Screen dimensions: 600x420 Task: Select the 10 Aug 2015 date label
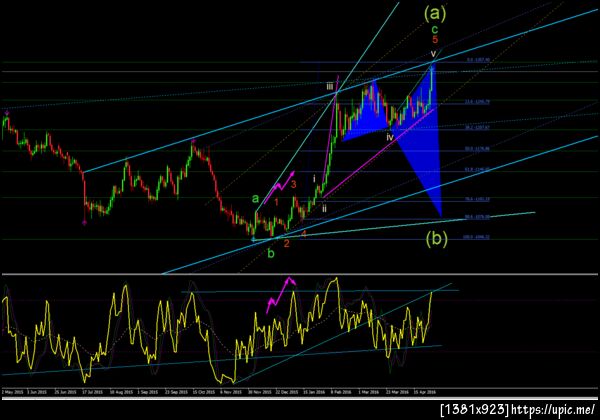pos(121,392)
